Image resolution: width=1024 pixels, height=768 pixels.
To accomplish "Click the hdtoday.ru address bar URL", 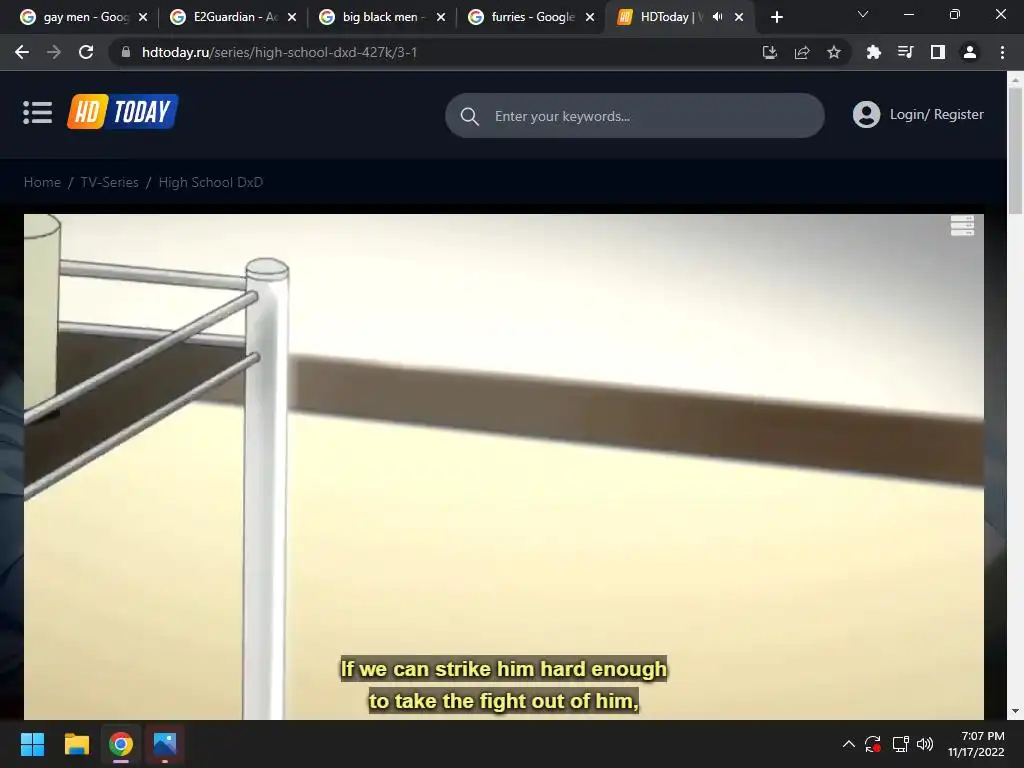I will point(279,52).
